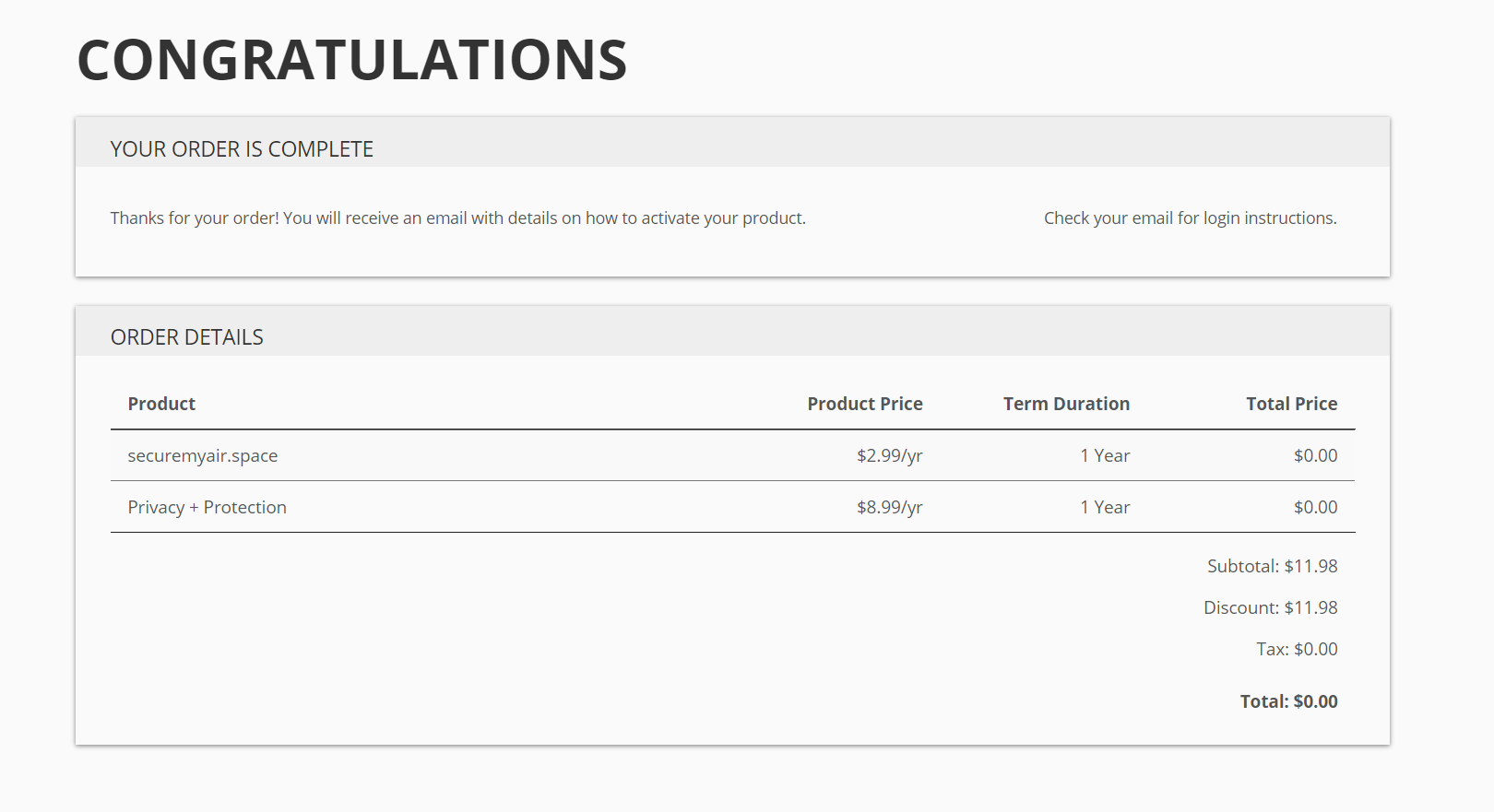Screen dimensions: 1494x812
Task: Click the ORDER DETAILS section header
Action: coord(187,337)
